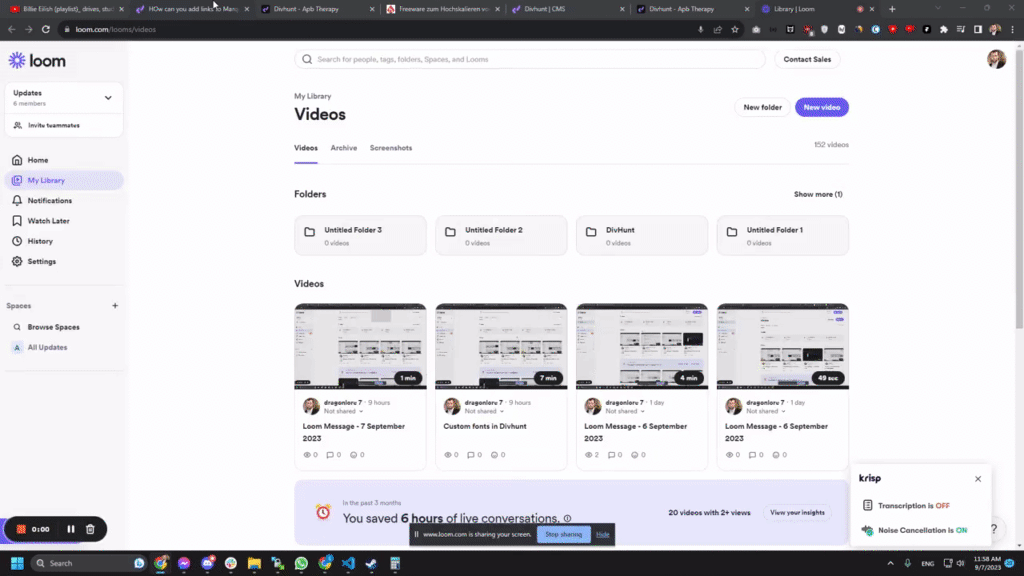Launch Visual Studio Code from the taskbar
Viewport: 1024px width, 576px height.
click(x=348, y=563)
